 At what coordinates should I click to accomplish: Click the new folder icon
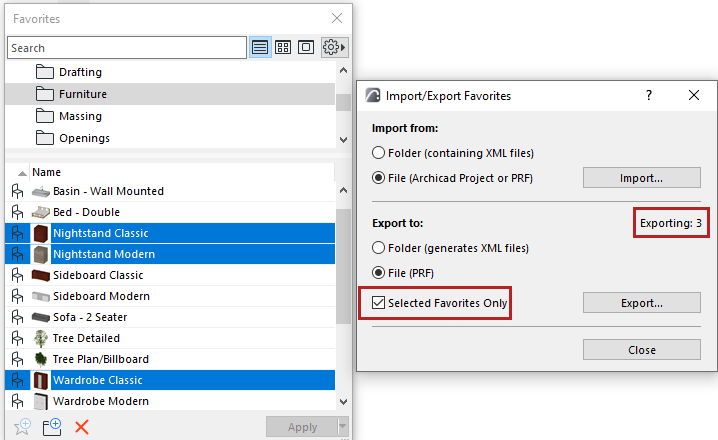click(52, 426)
